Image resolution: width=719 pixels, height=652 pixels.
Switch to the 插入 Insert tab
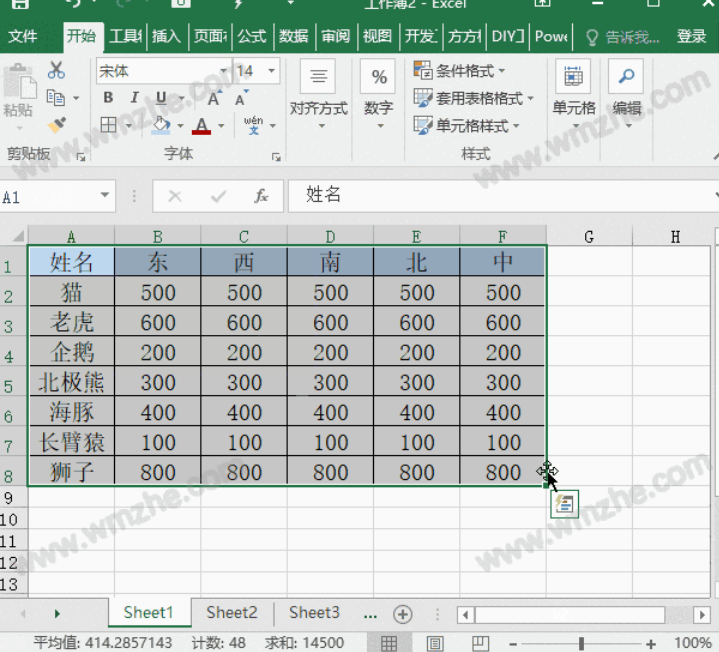pos(166,36)
